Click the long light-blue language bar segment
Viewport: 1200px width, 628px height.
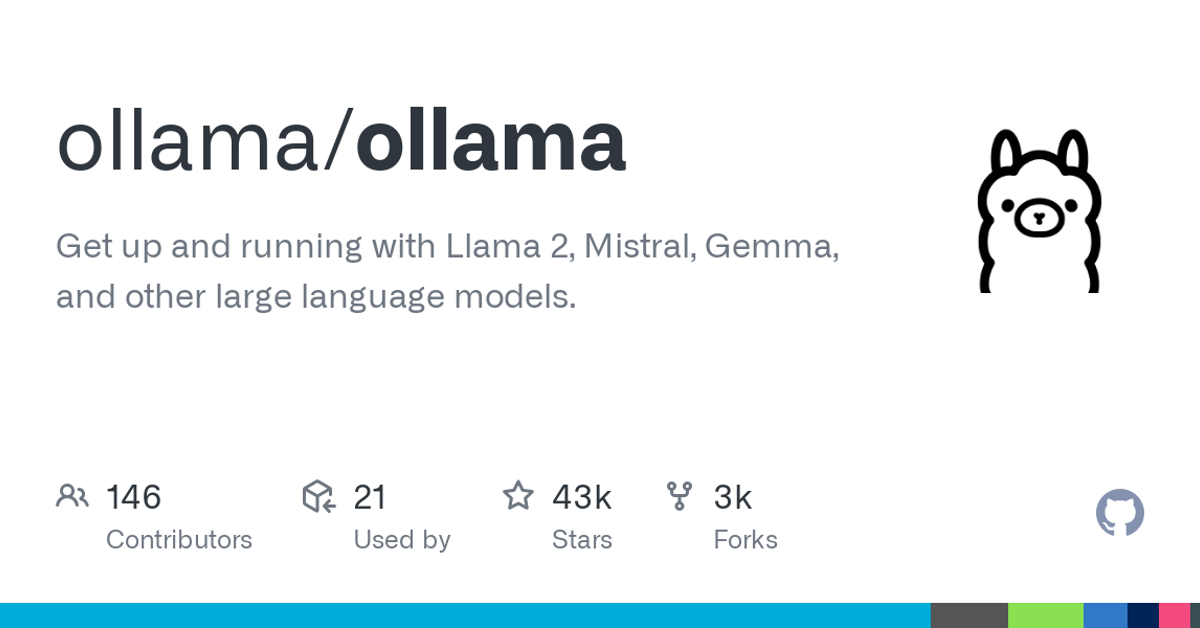[x=465, y=615]
